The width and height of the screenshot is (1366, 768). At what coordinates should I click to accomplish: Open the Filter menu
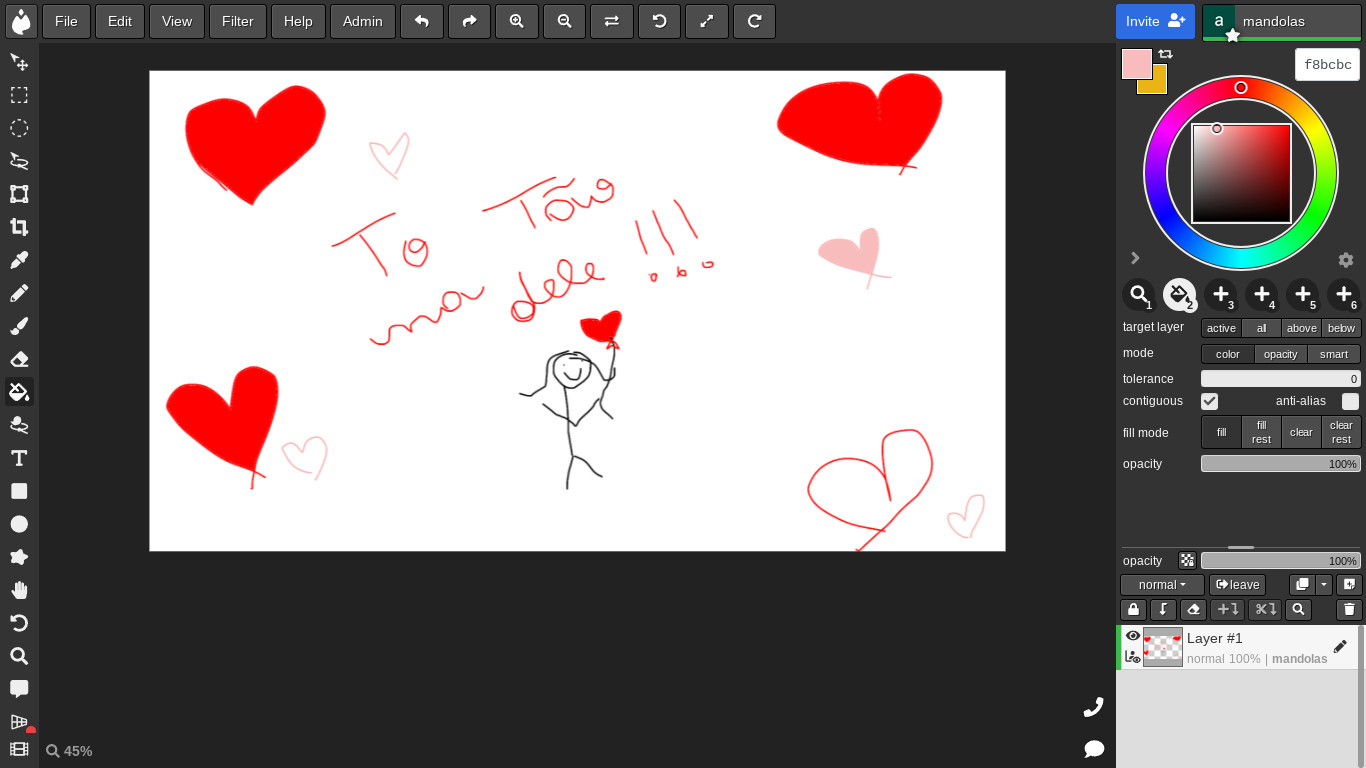tap(238, 21)
